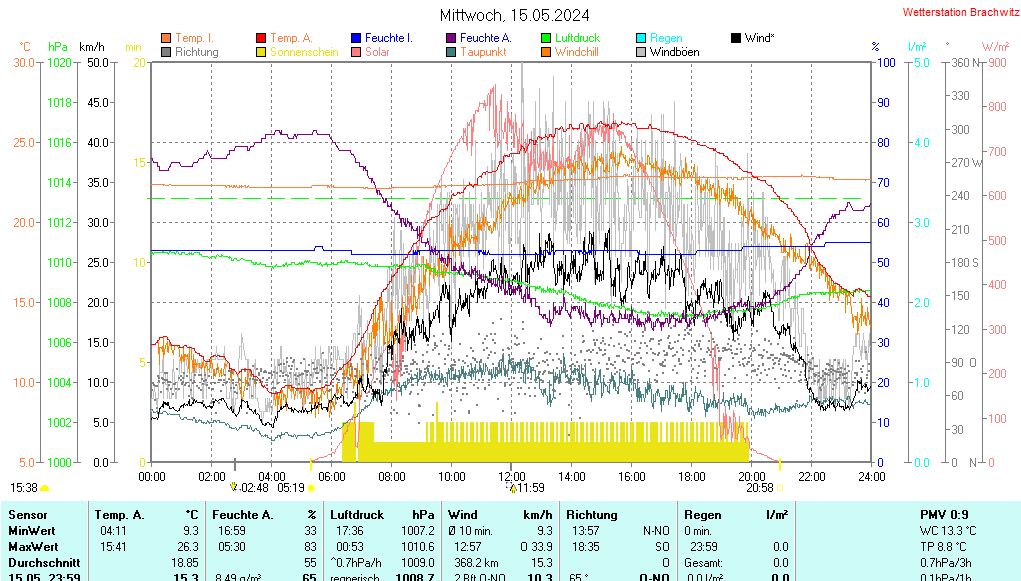
Task: Click the sunrise sun icon near 05:19
Action: coord(311,488)
